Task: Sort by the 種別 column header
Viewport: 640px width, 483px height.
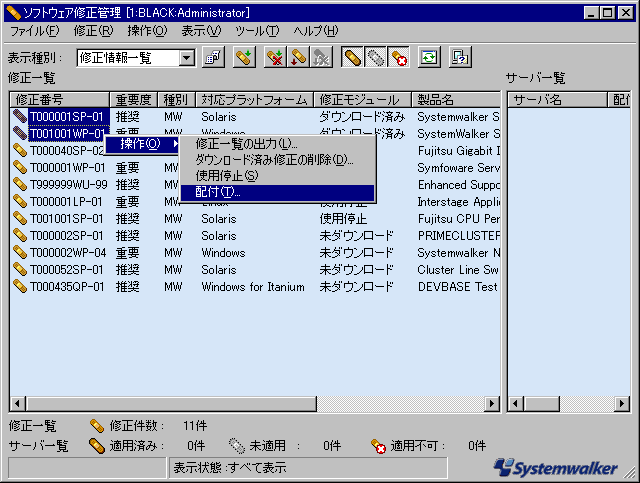Action: tap(176, 99)
